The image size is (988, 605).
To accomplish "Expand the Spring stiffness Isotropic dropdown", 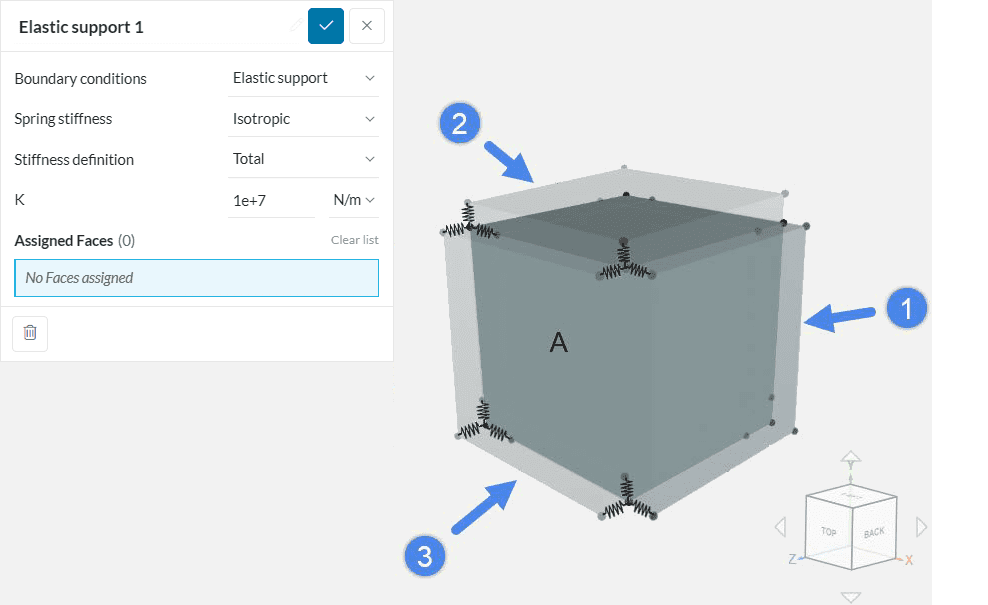I will pos(303,119).
